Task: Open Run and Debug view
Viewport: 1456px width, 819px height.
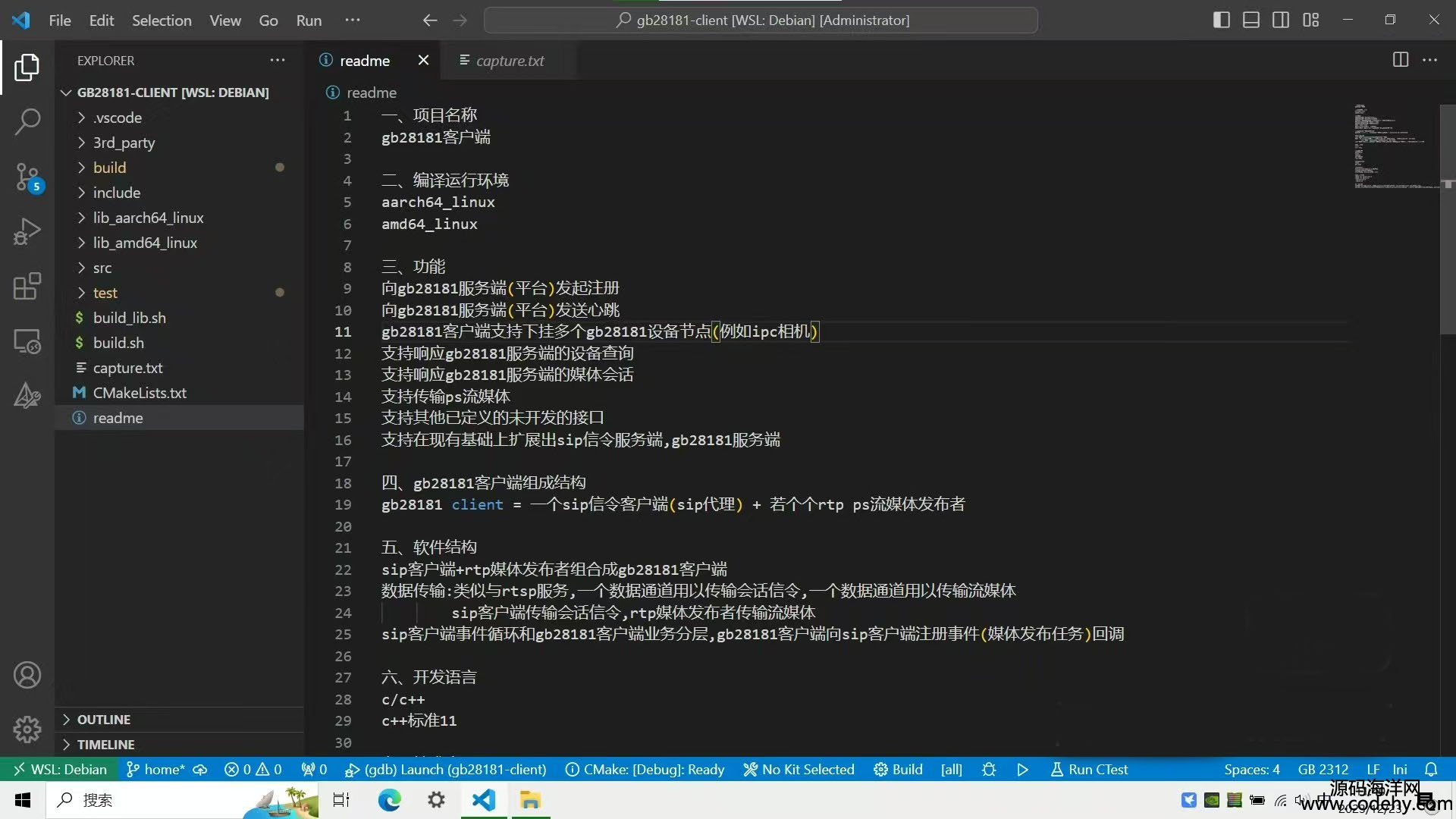Action: 27,231
